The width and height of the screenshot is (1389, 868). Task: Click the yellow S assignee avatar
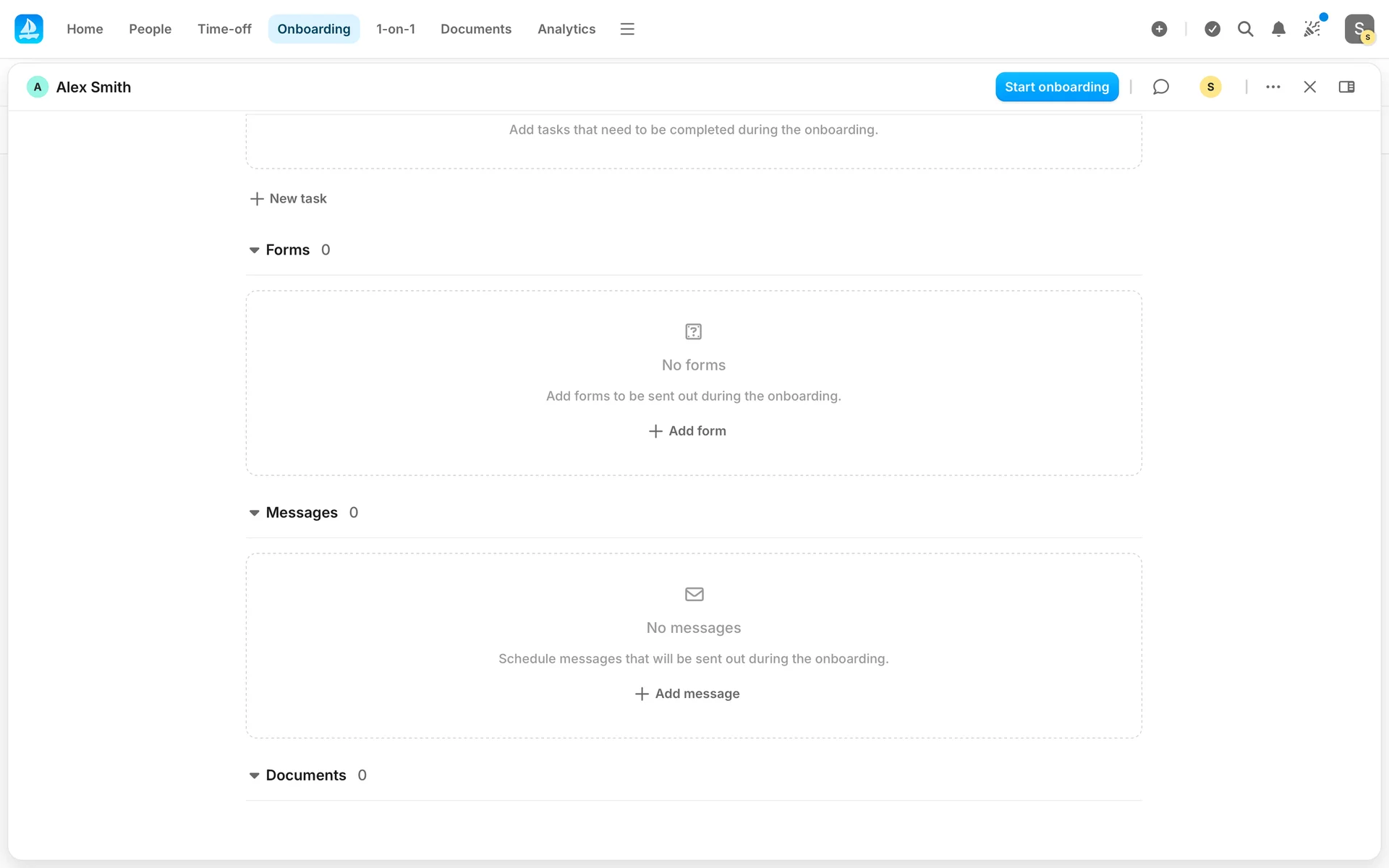(x=1210, y=87)
